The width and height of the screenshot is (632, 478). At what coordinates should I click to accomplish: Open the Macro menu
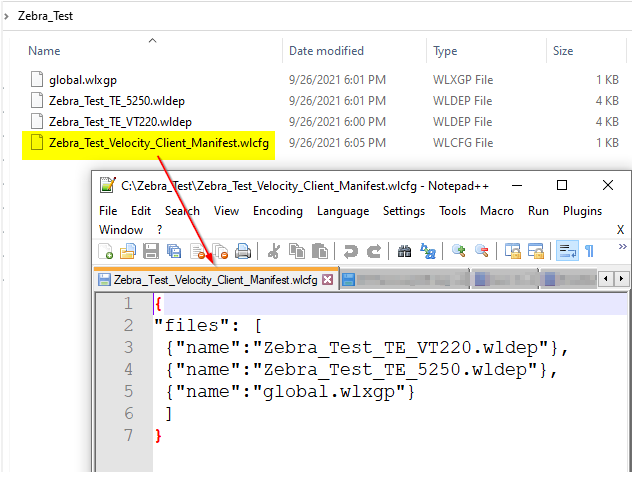pyautogui.click(x=497, y=211)
